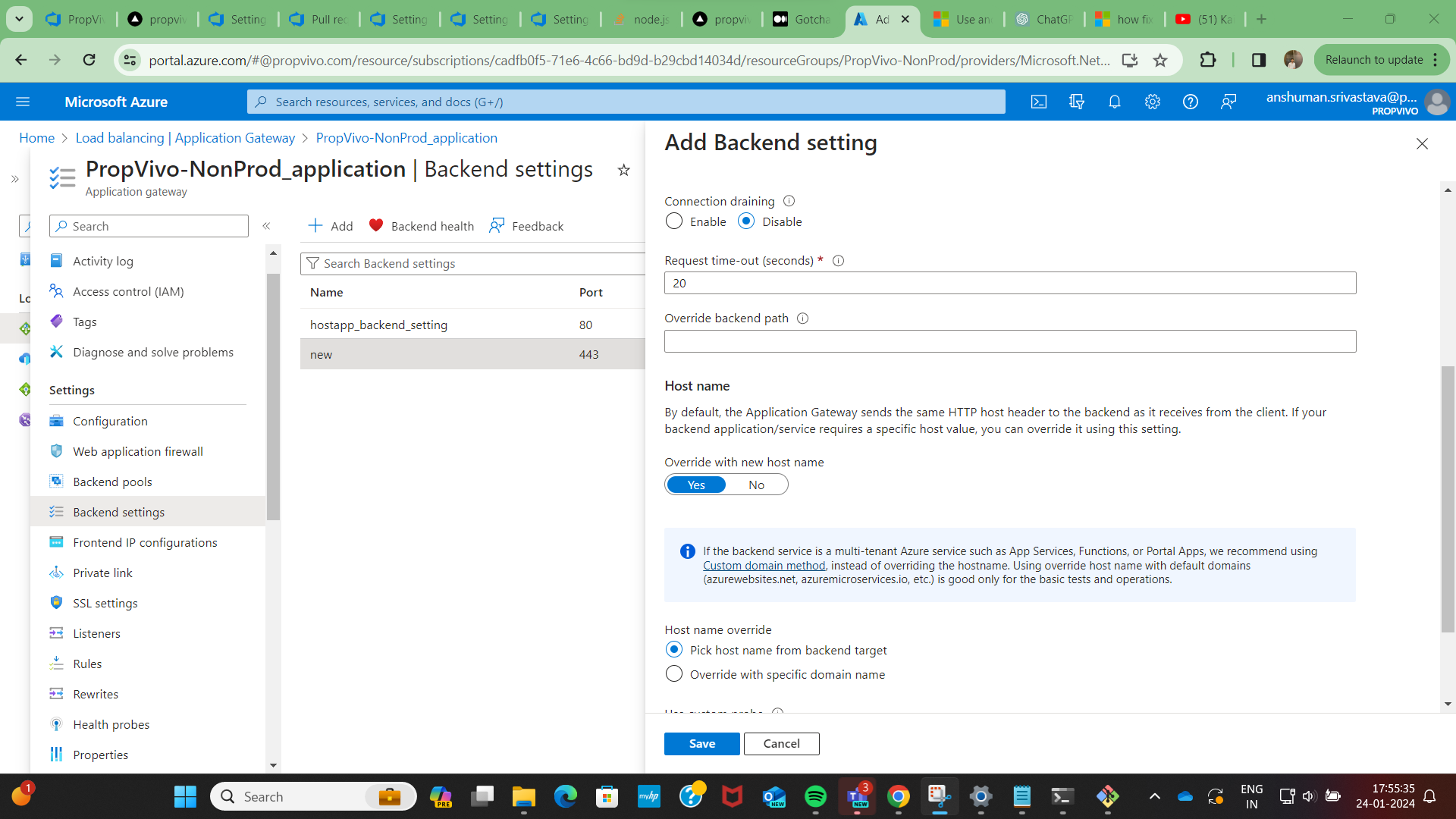
Task: Open Health probes item
Action: point(111,724)
